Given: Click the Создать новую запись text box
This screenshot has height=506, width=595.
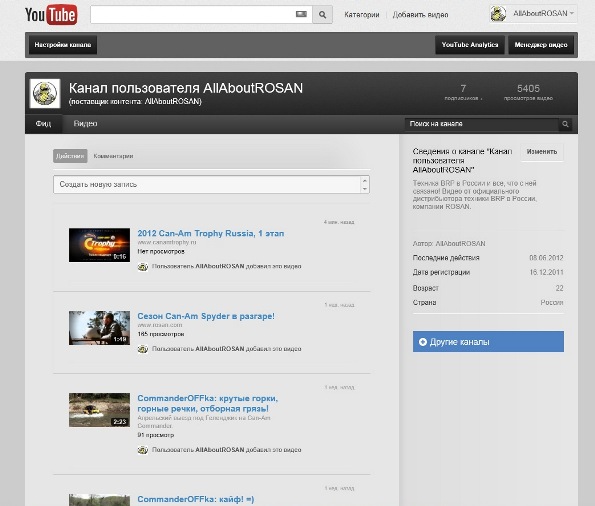Looking at the screenshot, I should (x=207, y=184).
